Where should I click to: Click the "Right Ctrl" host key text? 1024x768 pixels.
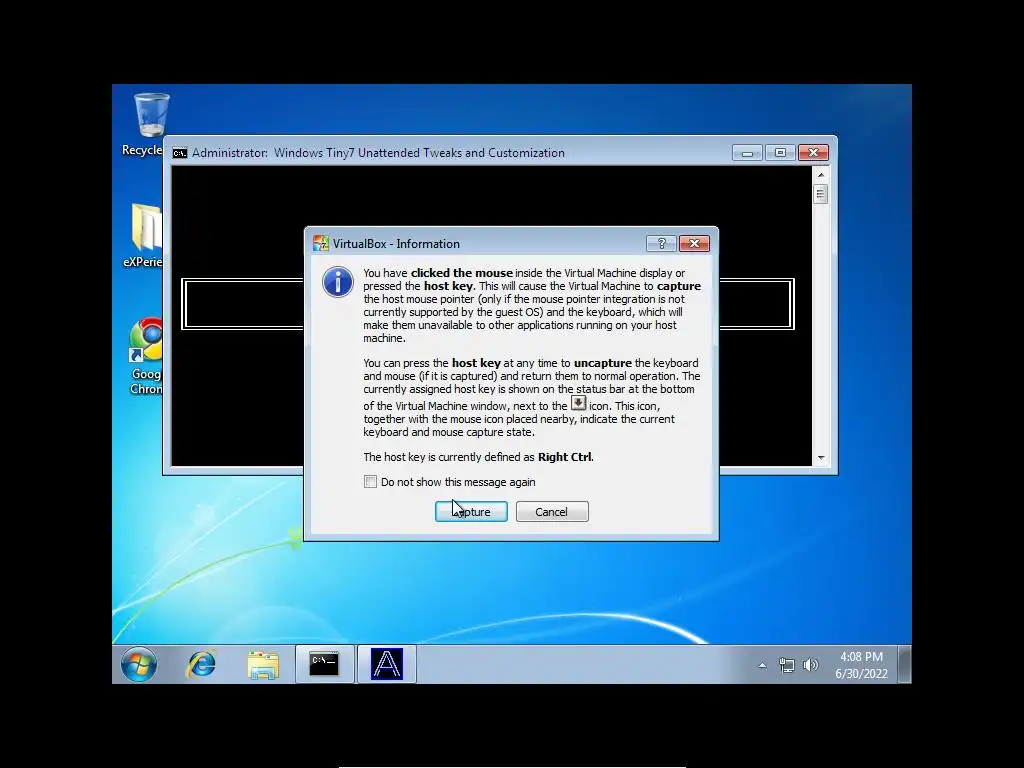pos(565,457)
